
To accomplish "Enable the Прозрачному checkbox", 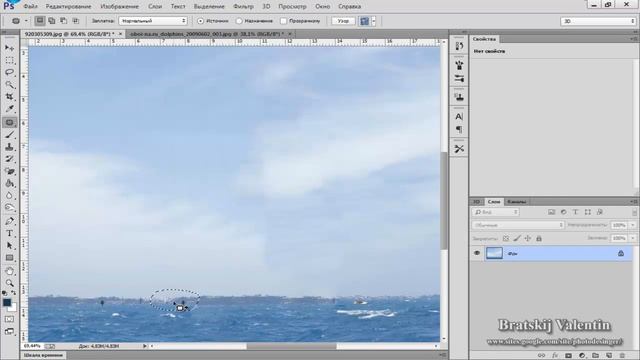I will [284, 21].
